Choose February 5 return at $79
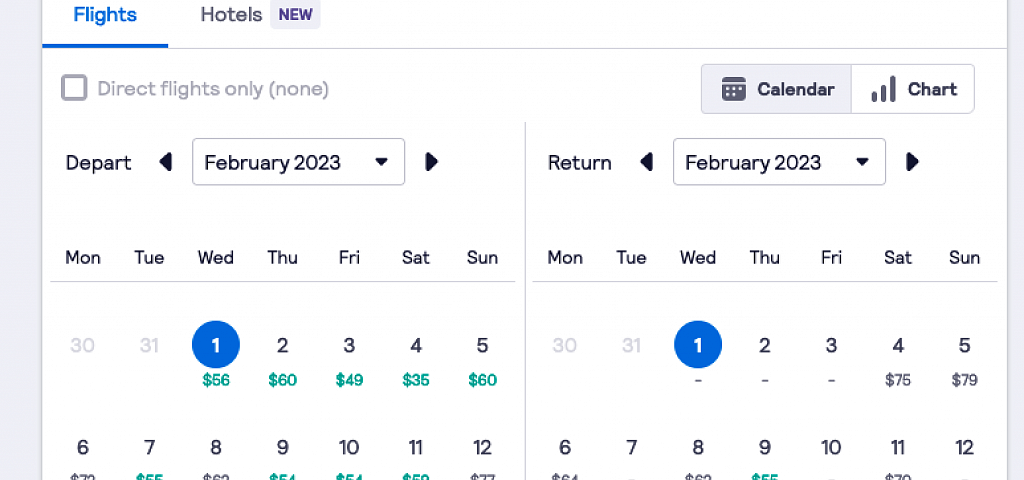This screenshot has width=1024, height=480. coord(965,360)
